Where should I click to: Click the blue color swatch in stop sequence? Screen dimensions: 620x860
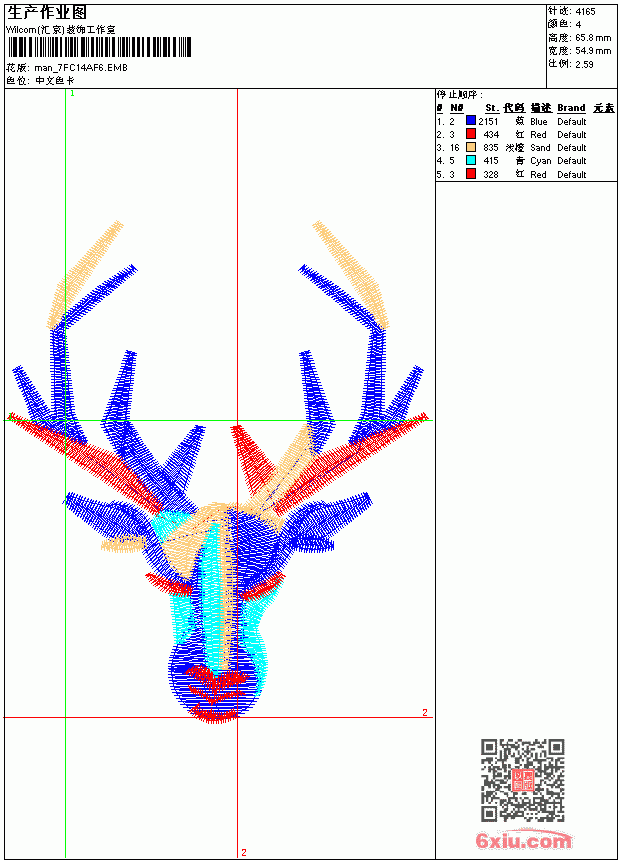[471, 121]
